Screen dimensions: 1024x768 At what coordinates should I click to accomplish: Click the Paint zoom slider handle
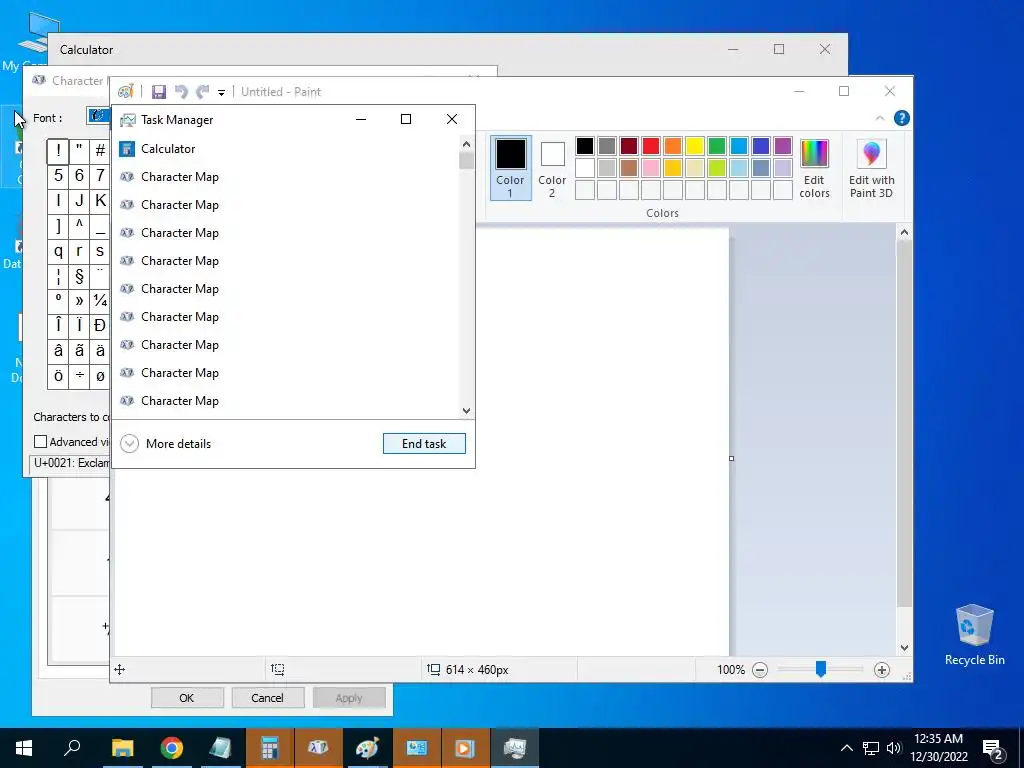[x=821, y=669]
